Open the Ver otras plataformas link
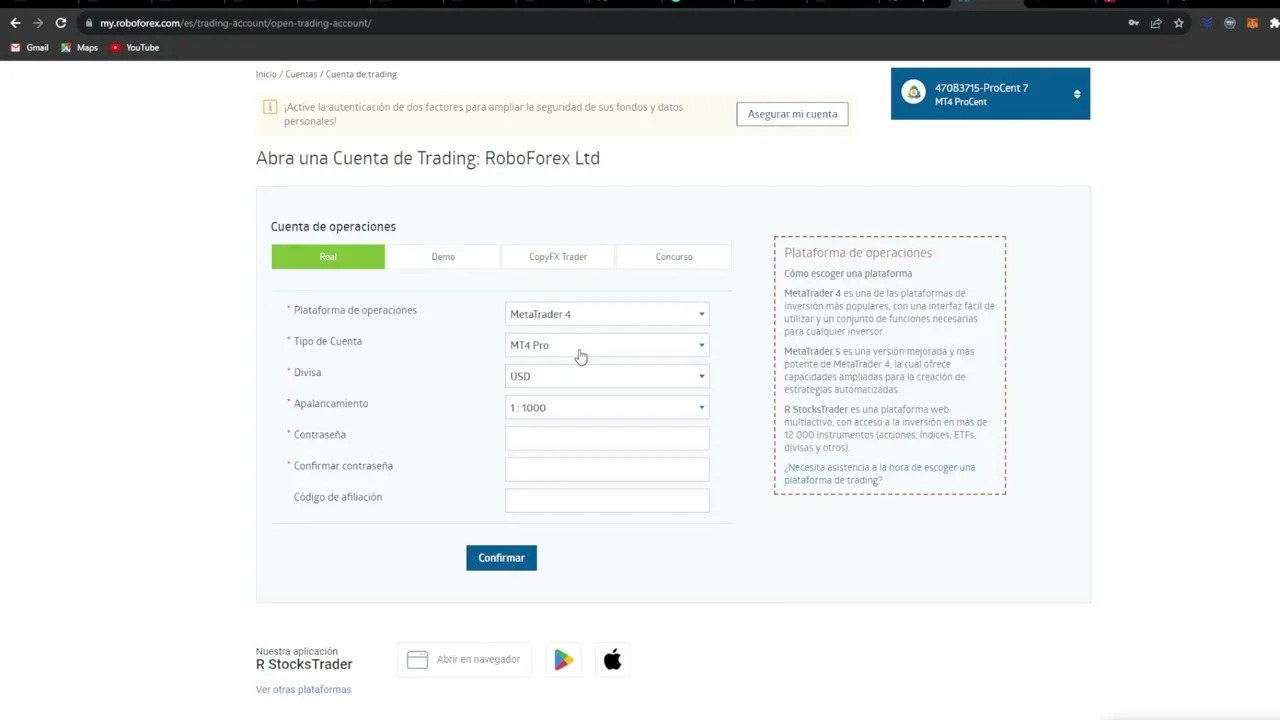Viewport: 1280px width, 720px height. (303, 689)
